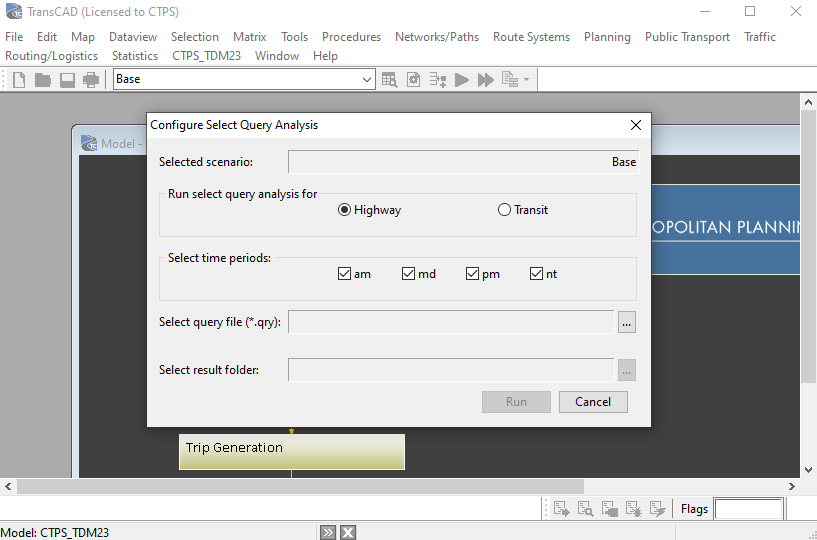
Task: Click the script-with-arrow icon near Flags
Action: 561,509
